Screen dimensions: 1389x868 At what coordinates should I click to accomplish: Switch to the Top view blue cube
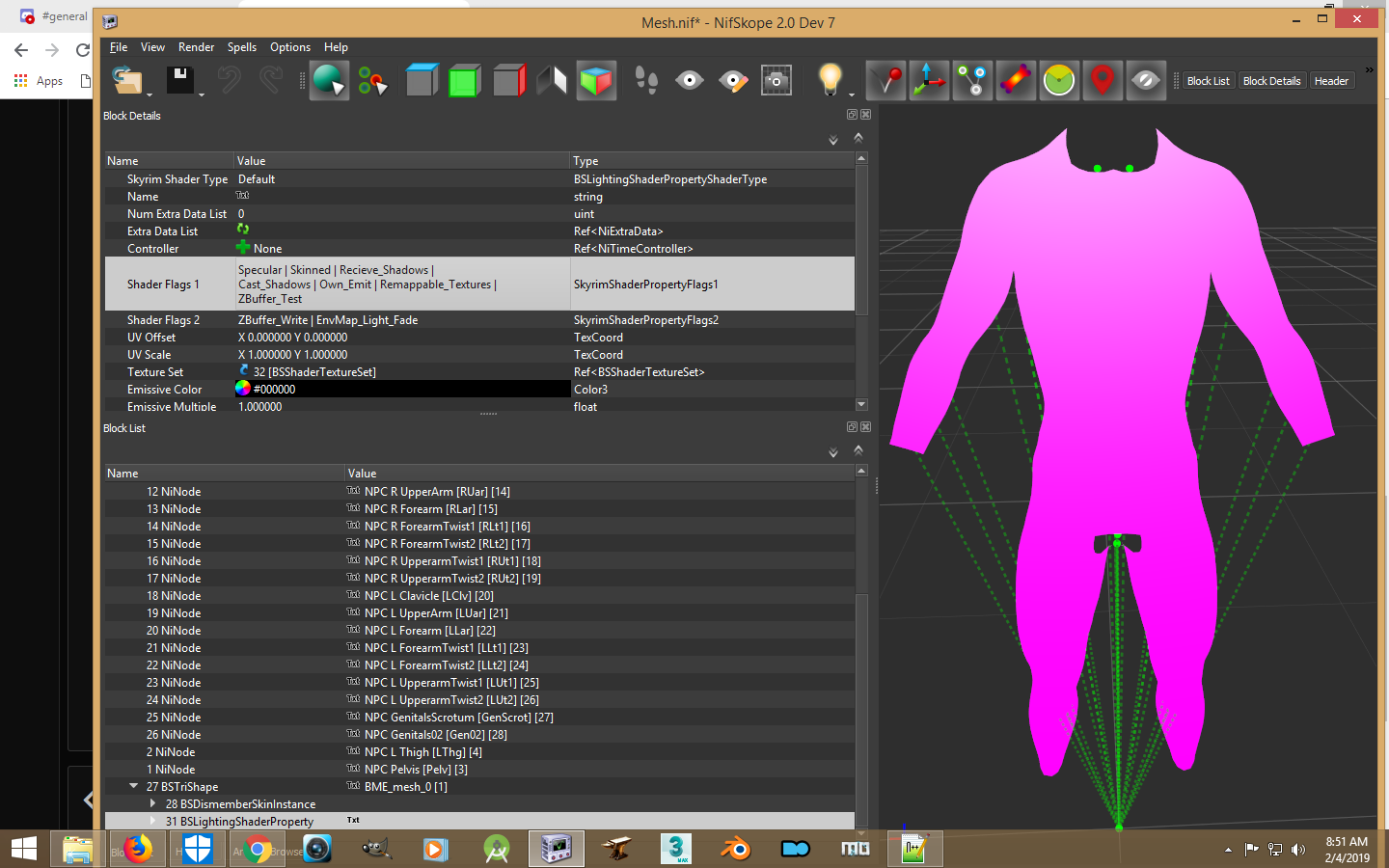pos(422,80)
